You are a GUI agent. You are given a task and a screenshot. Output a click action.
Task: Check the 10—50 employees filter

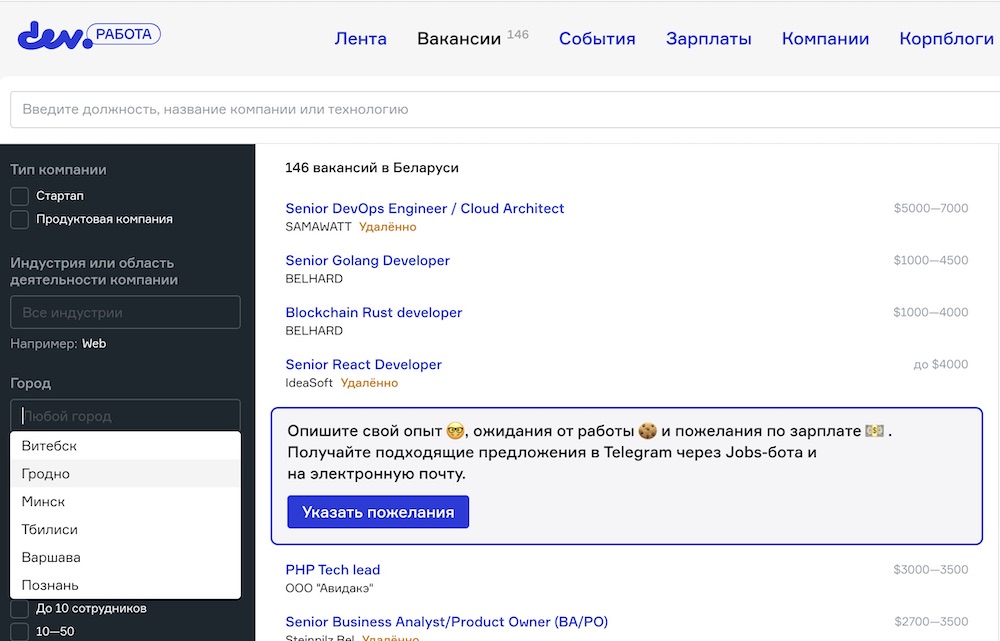click(17, 630)
